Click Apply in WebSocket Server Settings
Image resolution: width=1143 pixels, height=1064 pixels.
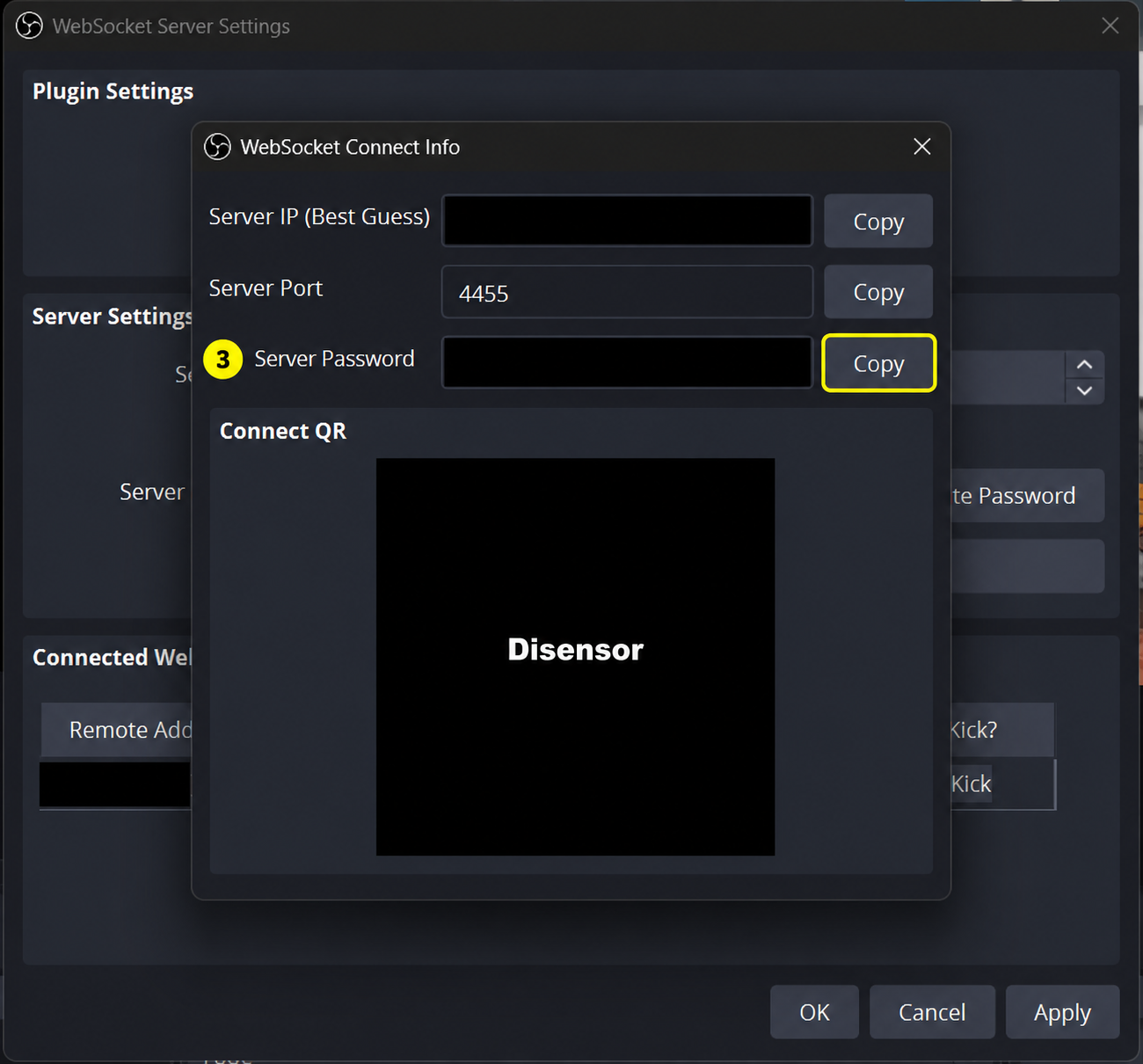coord(1062,1012)
